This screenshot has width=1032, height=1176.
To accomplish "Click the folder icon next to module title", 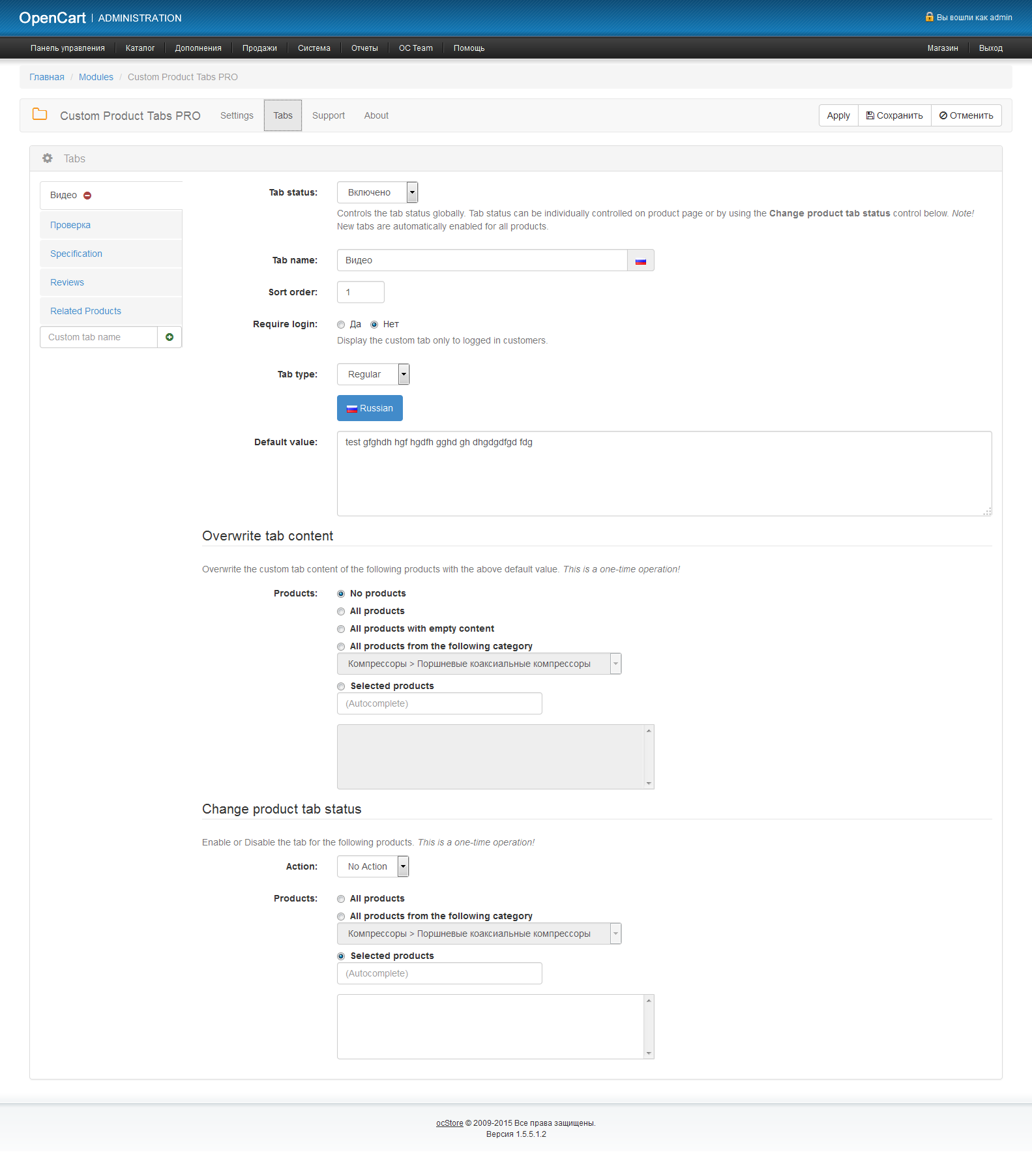I will [x=40, y=115].
